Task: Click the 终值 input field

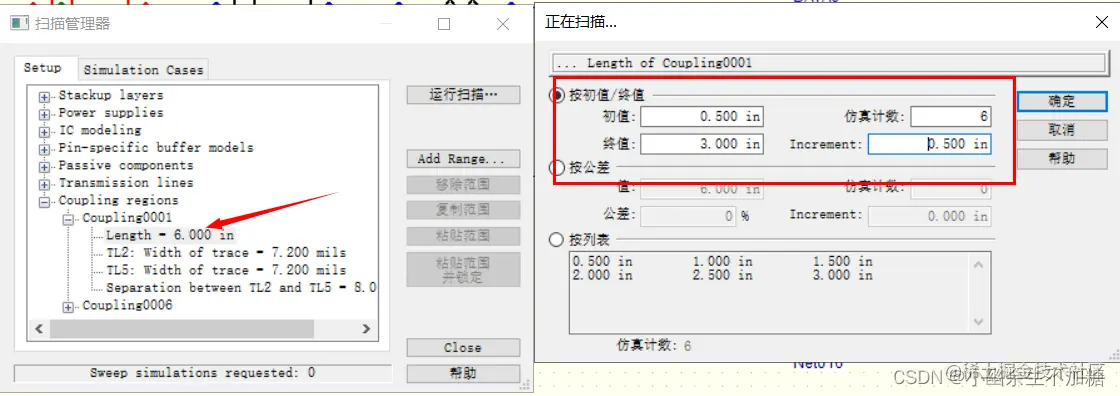Action: (701, 144)
